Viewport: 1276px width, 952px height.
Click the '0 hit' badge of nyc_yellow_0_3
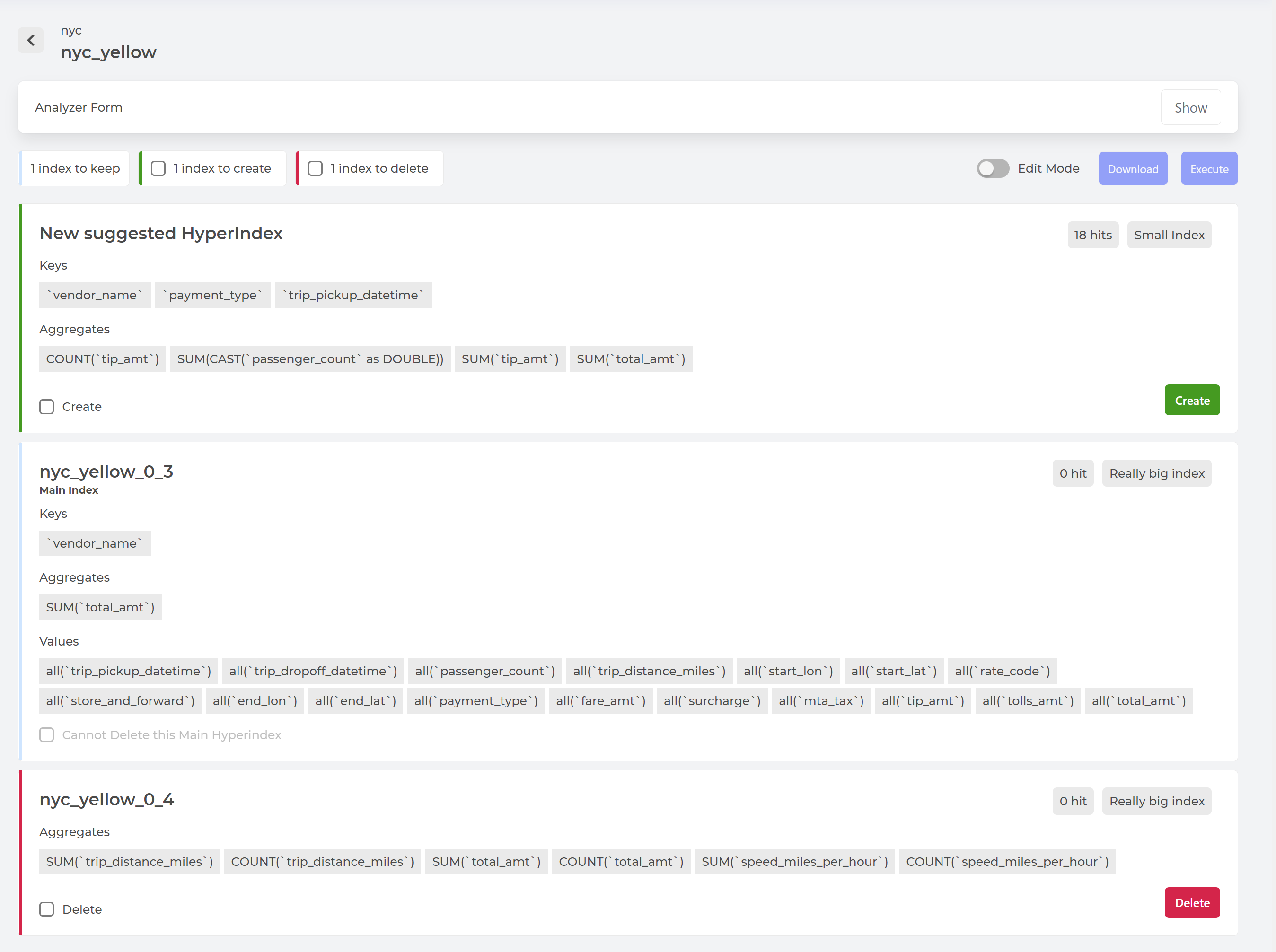tap(1073, 474)
